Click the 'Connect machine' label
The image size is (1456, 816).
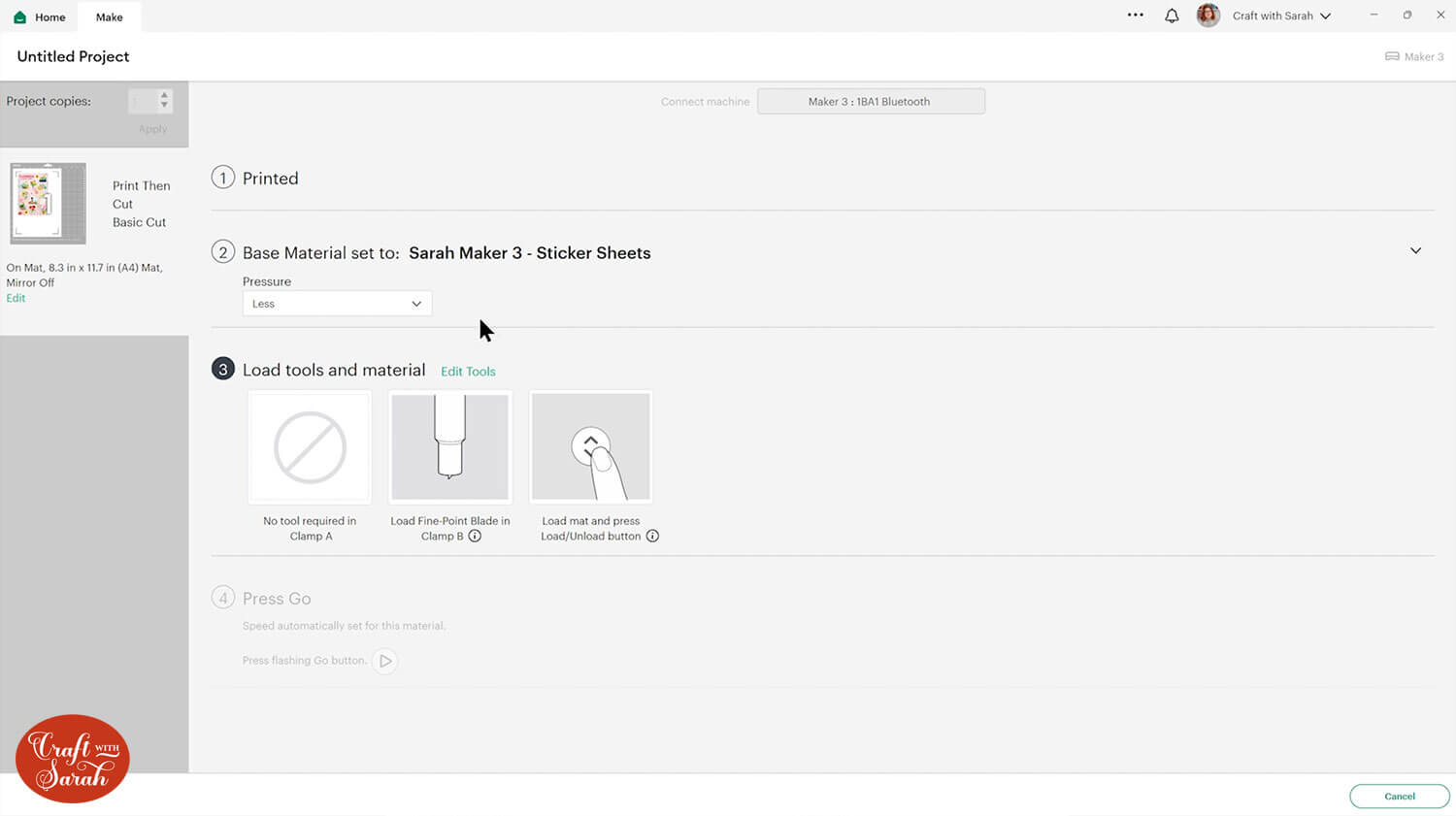click(x=706, y=102)
